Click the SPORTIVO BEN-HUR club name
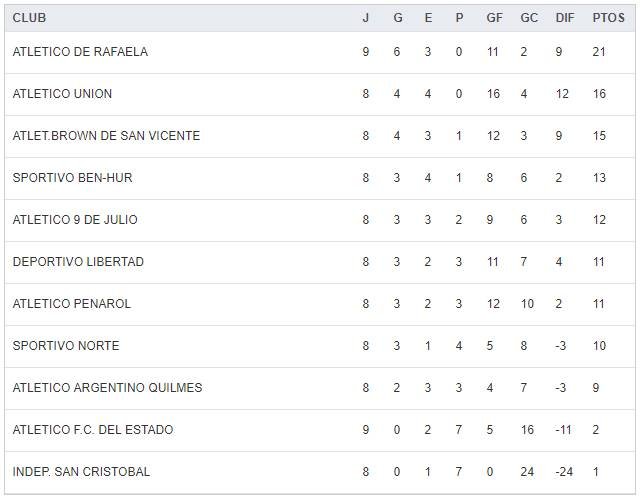The image size is (640, 499). pyautogui.click(x=72, y=178)
